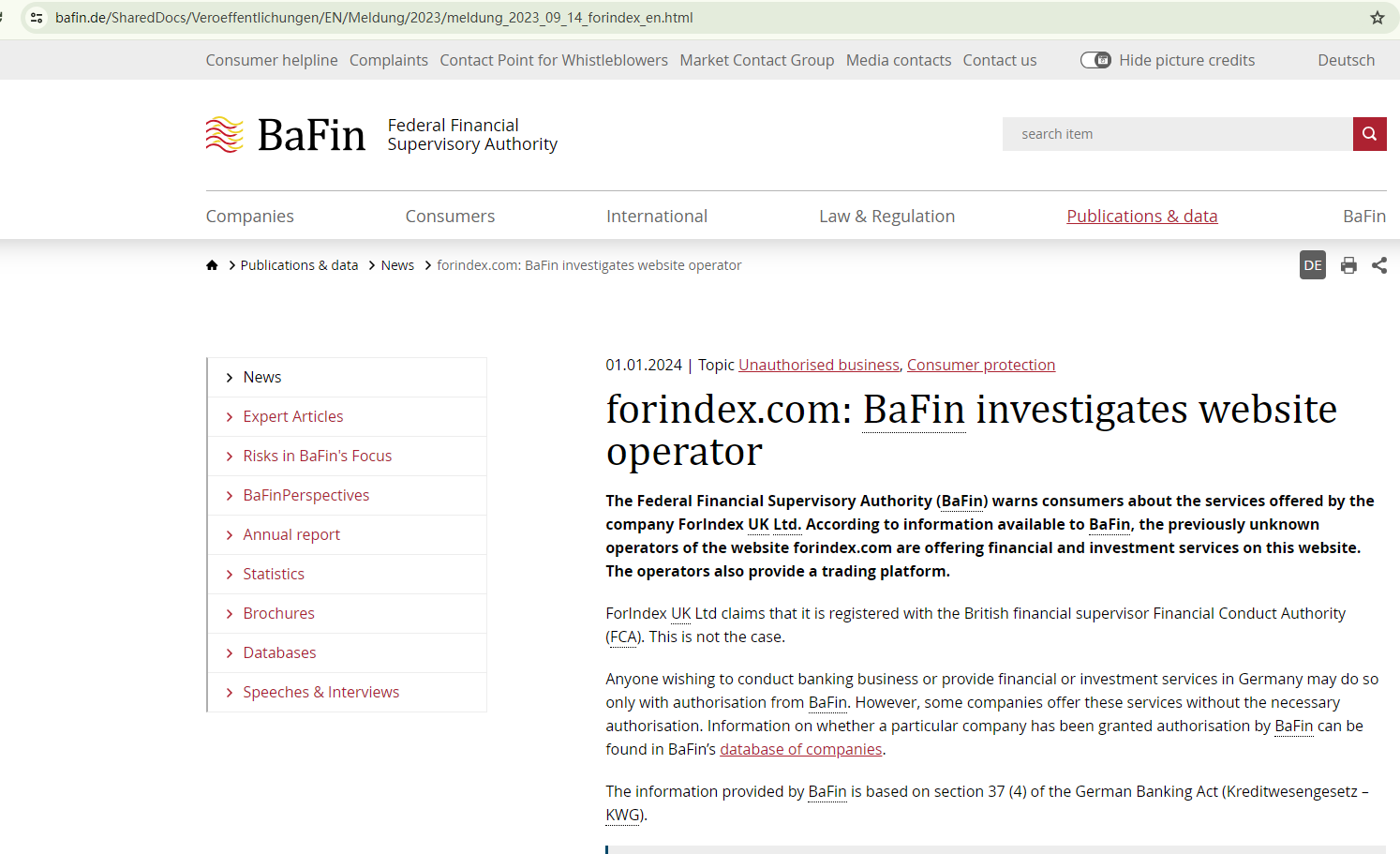Switch language via Deutsch link
This screenshot has height=854, width=1400.
[1347, 60]
